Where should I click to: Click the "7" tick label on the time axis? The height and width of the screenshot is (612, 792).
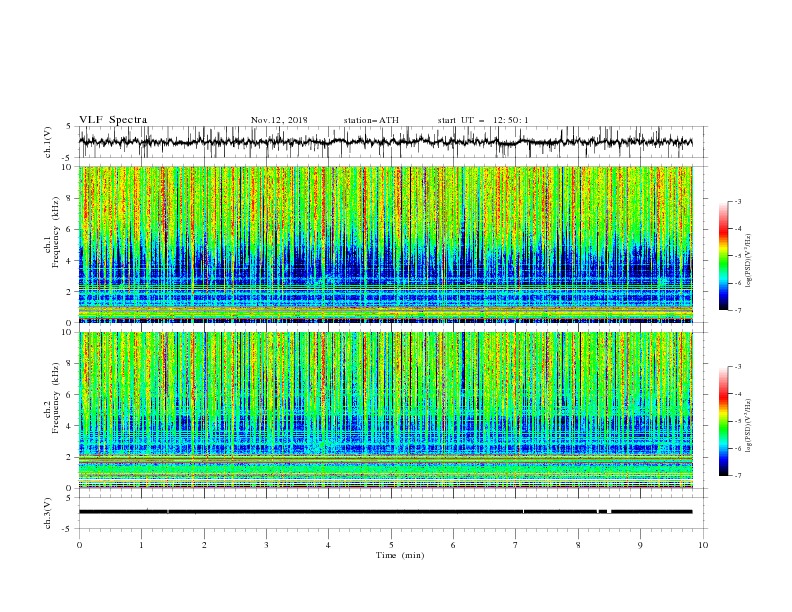516,545
